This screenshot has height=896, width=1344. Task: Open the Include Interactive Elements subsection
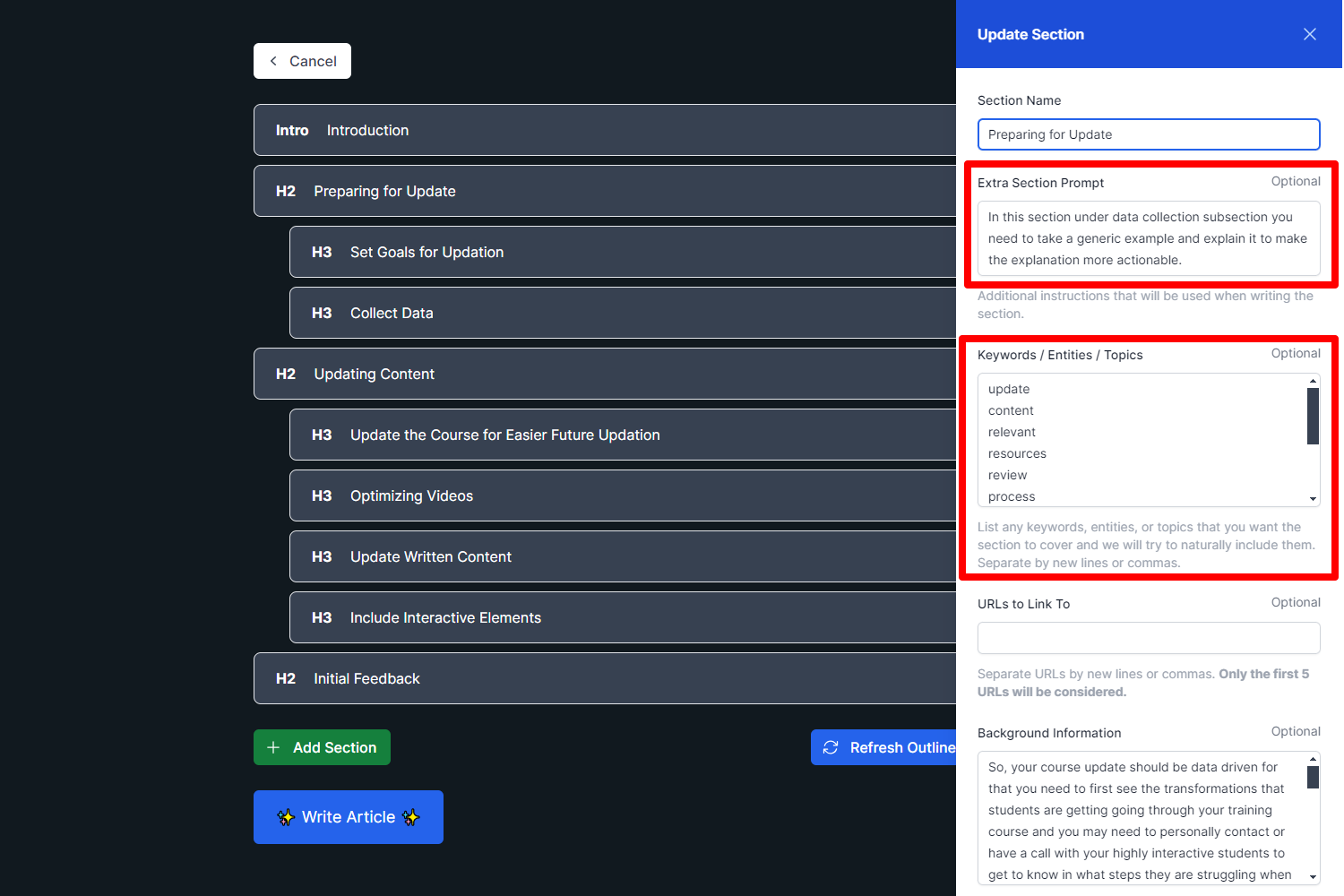coord(623,617)
